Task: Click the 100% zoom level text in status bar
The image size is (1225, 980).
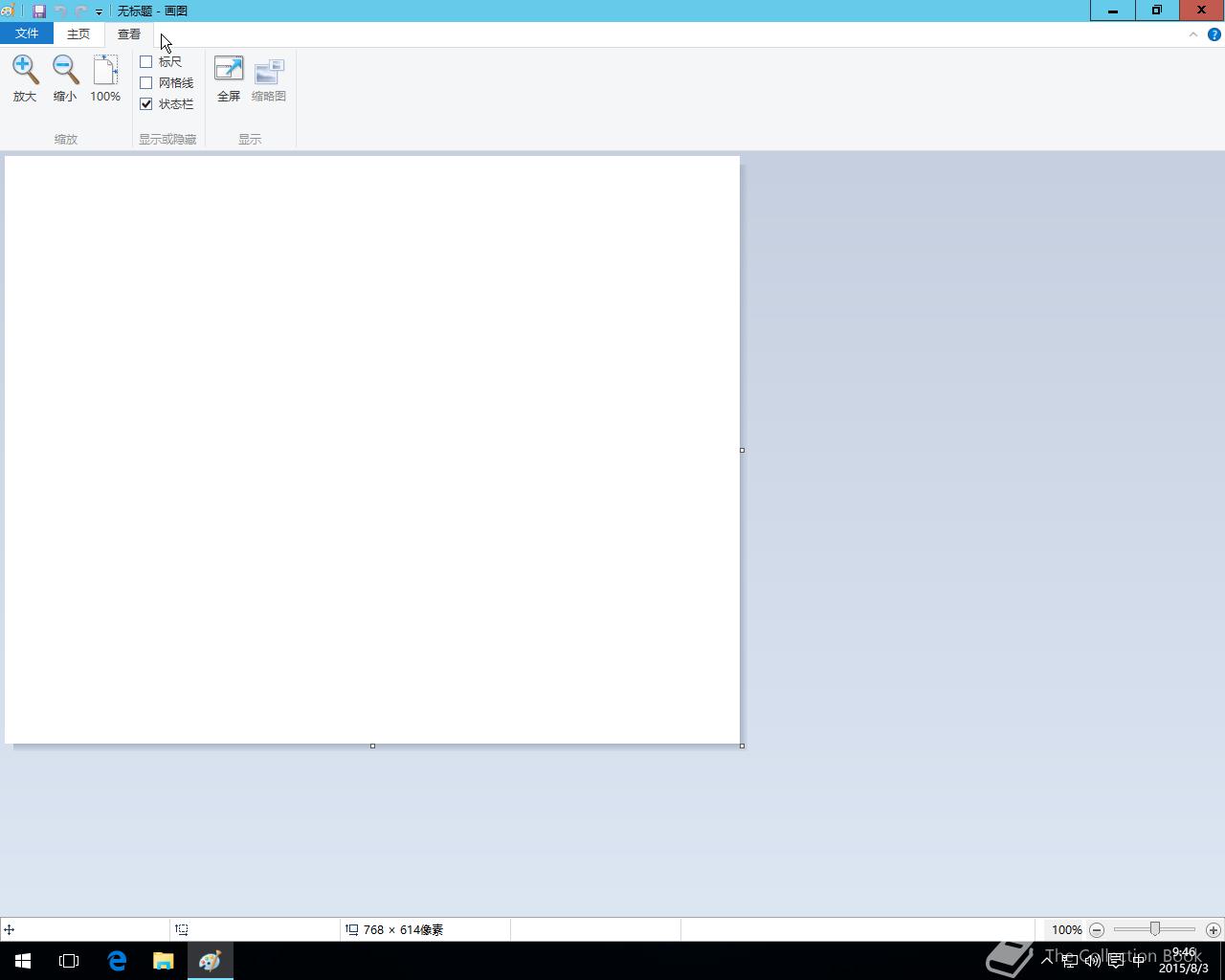Action: [x=1066, y=929]
